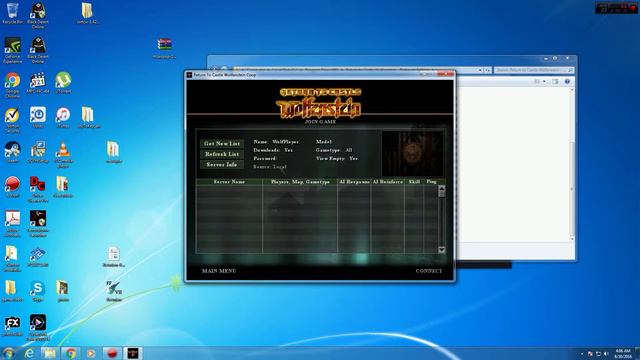Open the VLC media player shortcut
Image resolution: width=640 pixels, height=360 pixels.
tap(63, 154)
